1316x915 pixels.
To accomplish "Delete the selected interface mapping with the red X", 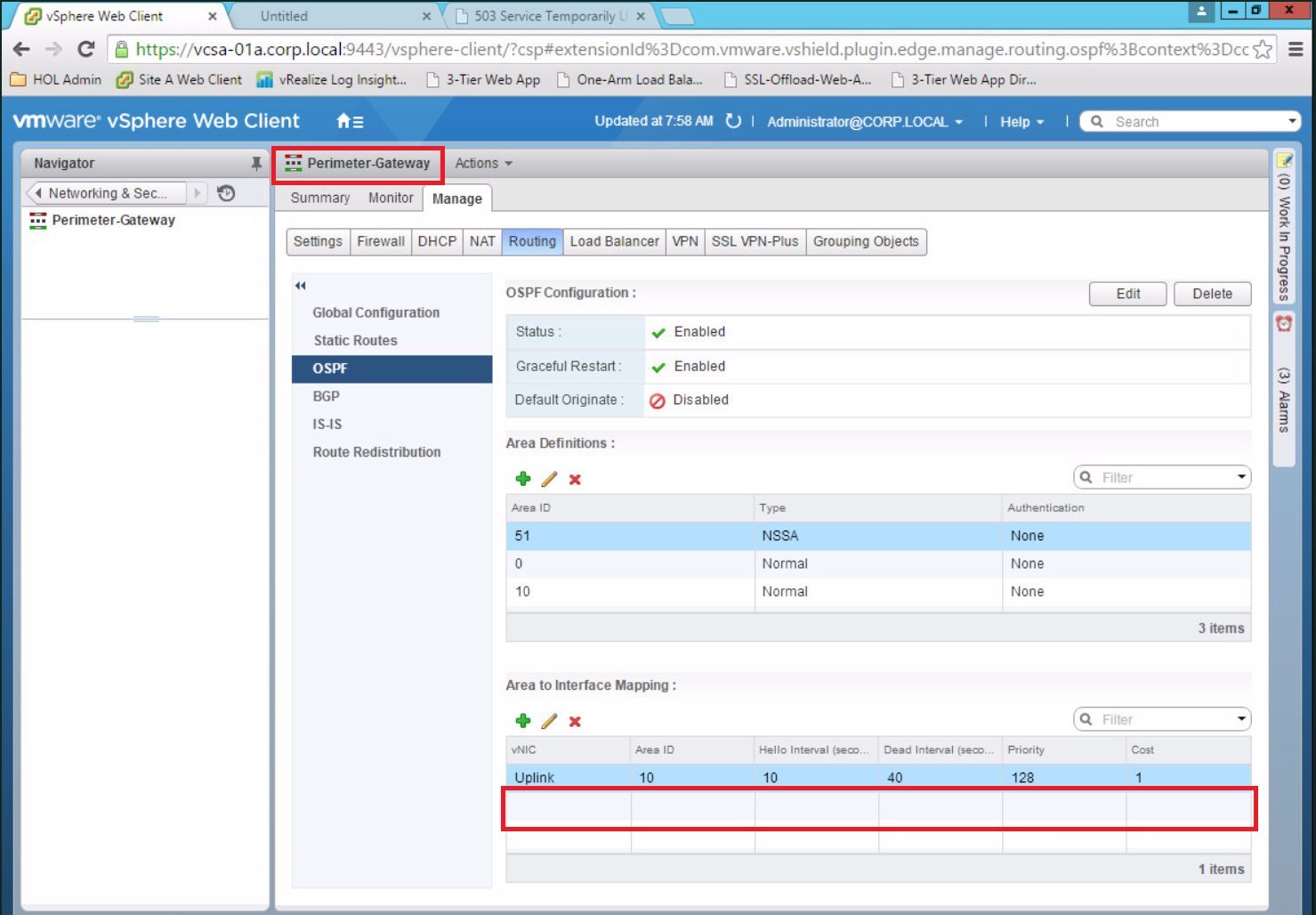I will coord(575,722).
